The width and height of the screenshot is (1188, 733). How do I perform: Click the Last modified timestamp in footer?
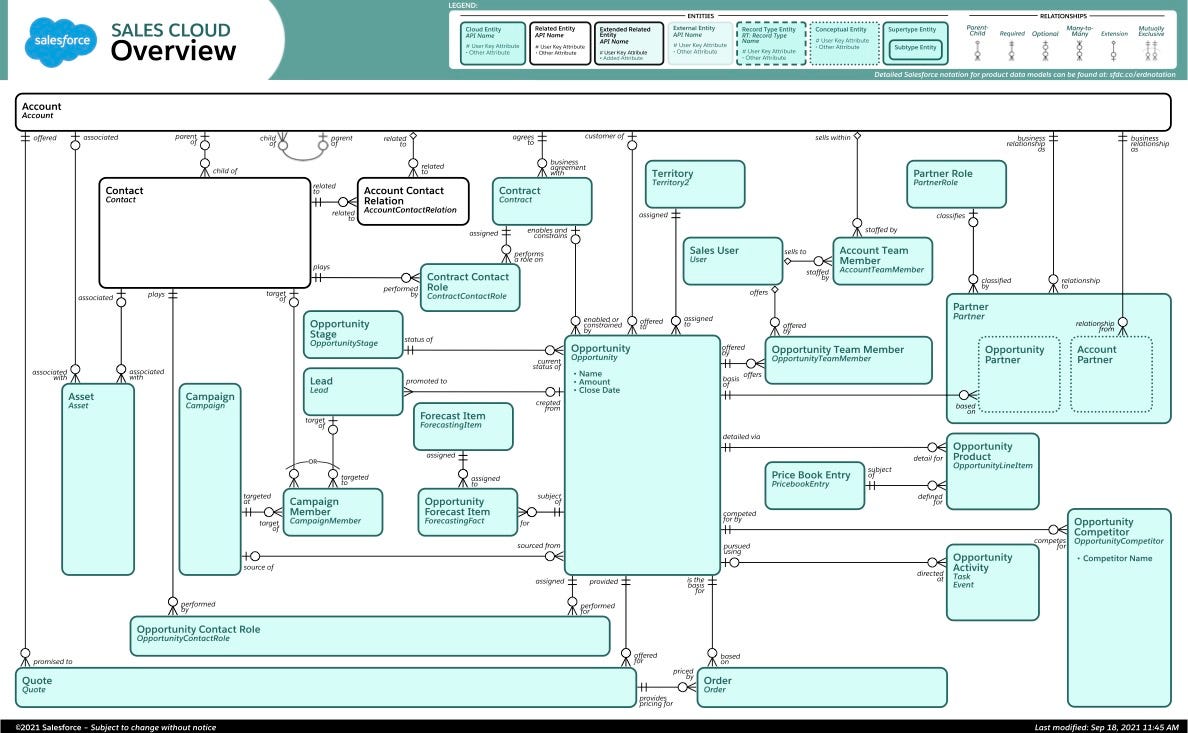click(1106, 727)
